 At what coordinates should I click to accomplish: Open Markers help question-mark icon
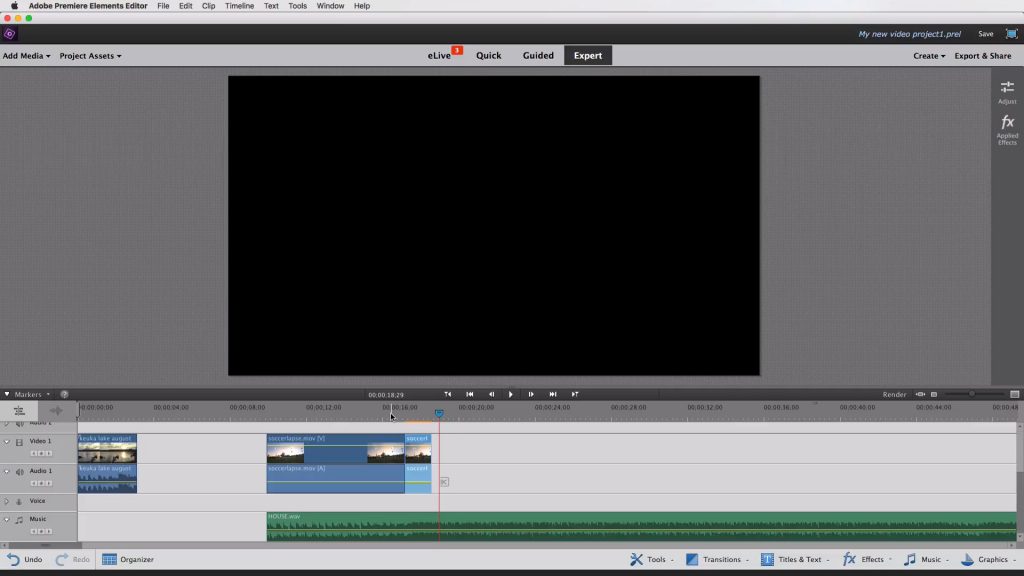point(64,394)
